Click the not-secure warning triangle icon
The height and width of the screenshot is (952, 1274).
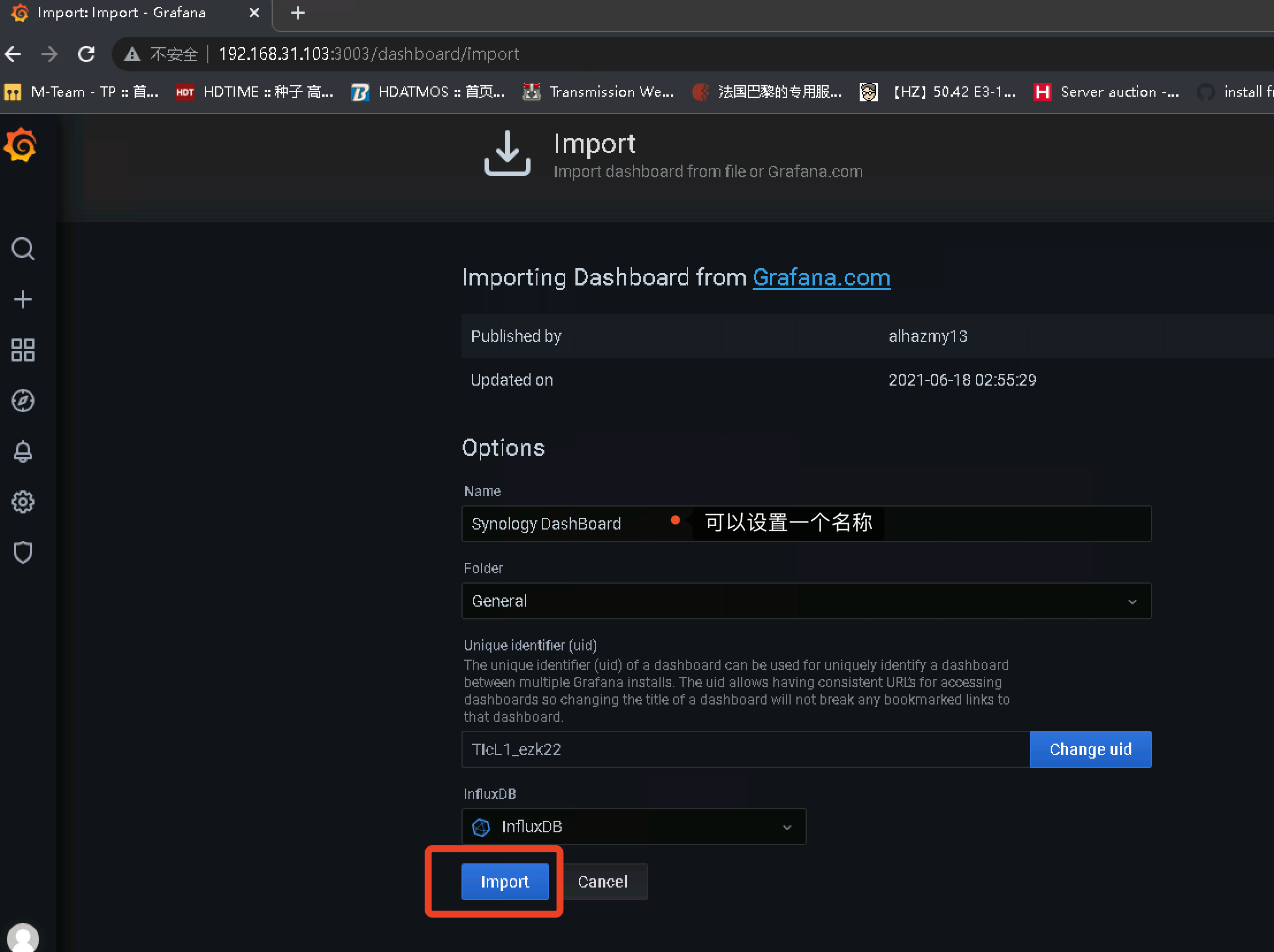(x=132, y=54)
